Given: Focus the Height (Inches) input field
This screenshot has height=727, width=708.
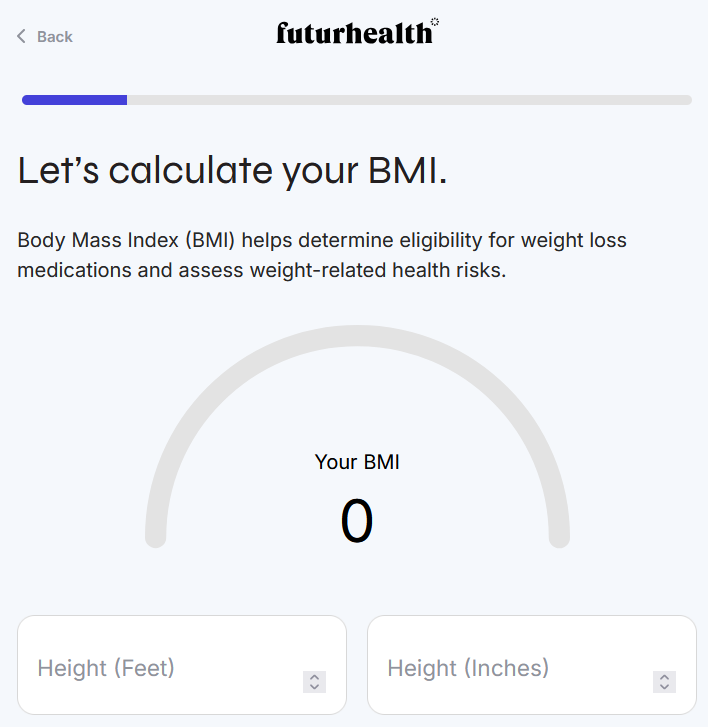Looking at the screenshot, I should coord(510,666).
